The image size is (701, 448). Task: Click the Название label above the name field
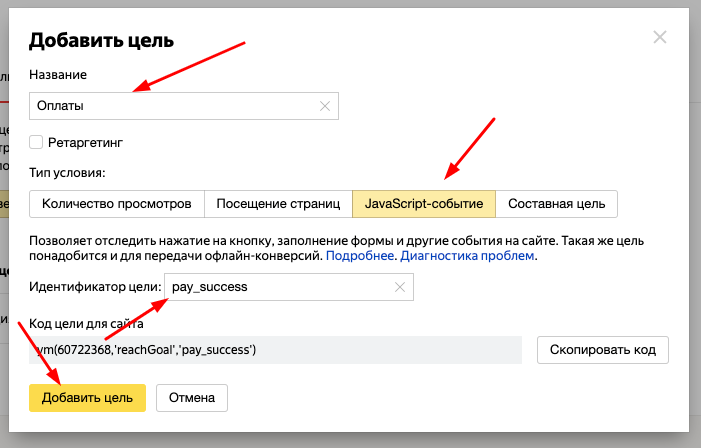(57, 75)
